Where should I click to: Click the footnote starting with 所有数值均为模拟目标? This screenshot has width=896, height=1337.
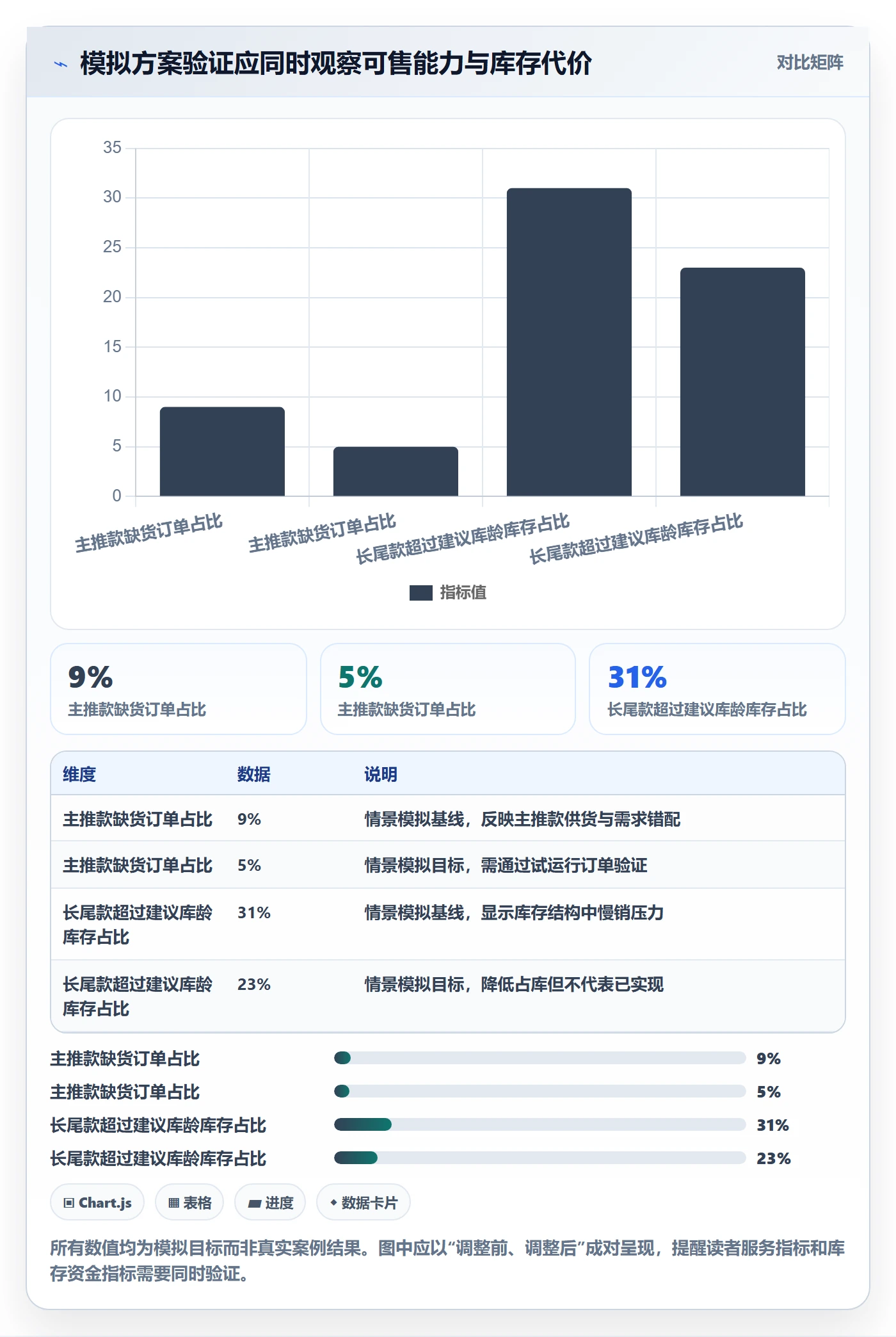(447, 1260)
